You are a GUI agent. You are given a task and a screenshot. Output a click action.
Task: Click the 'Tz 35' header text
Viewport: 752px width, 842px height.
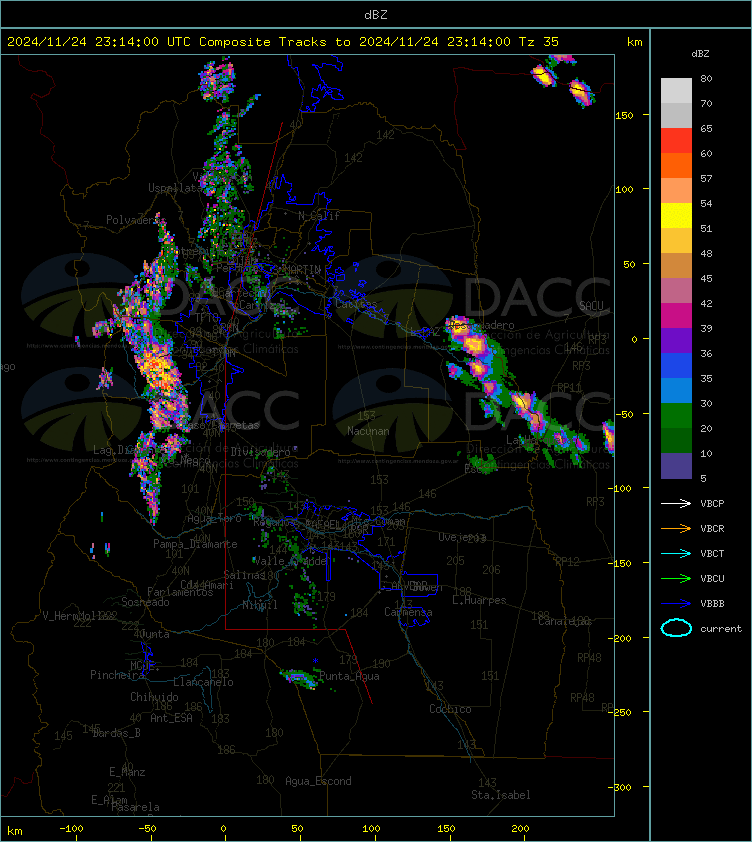539,41
